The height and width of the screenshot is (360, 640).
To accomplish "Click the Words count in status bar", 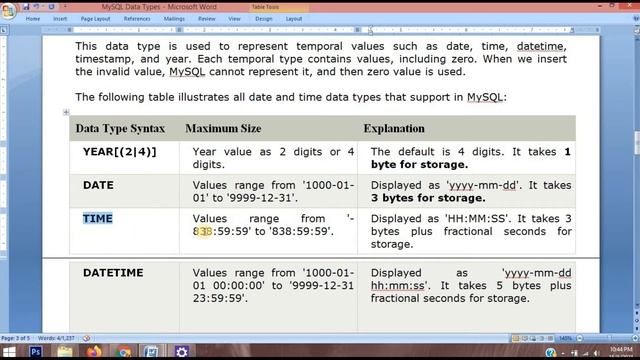I will 56,338.
